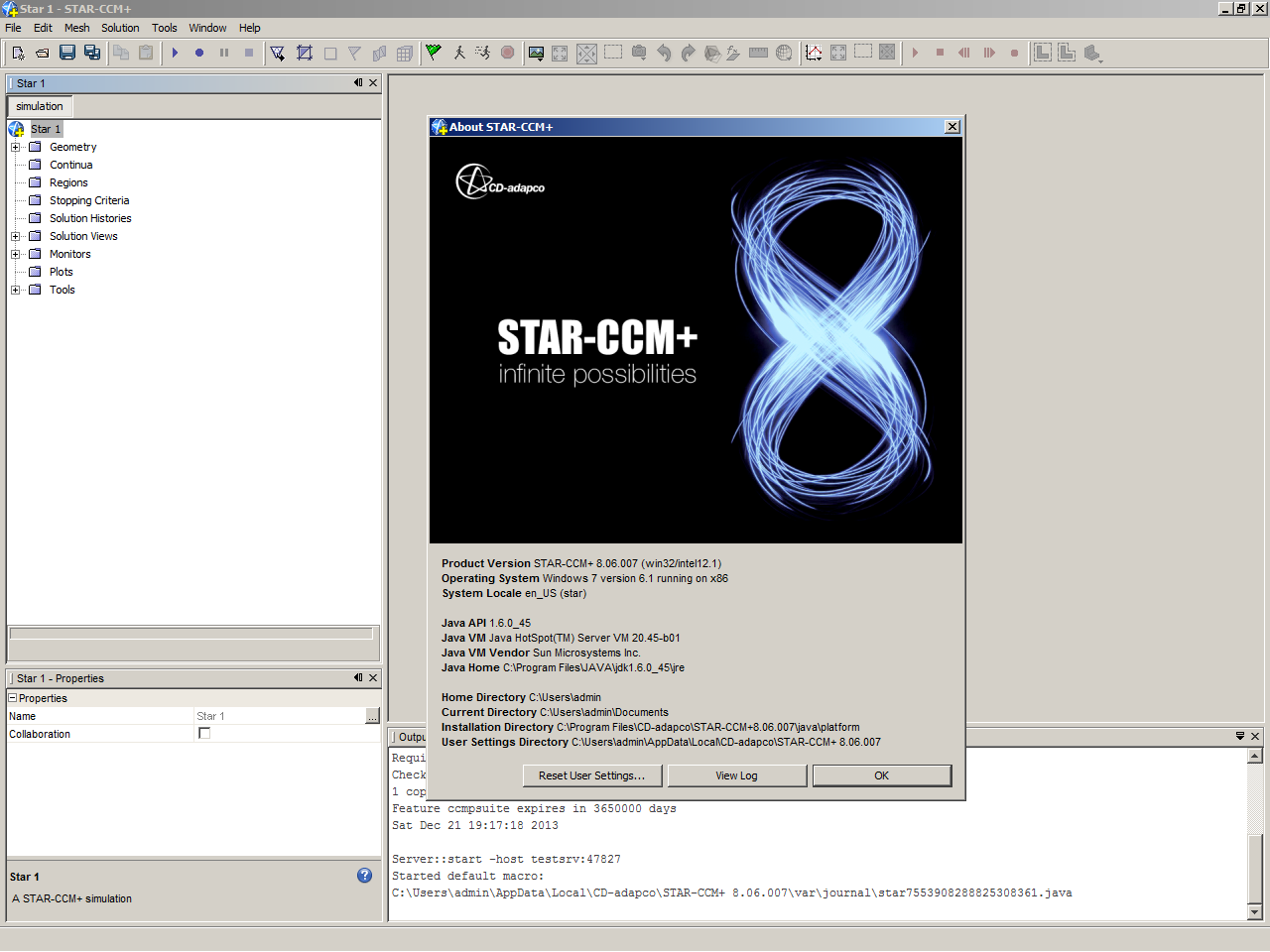Click the Open folder toolbar icon

[x=43, y=53]
